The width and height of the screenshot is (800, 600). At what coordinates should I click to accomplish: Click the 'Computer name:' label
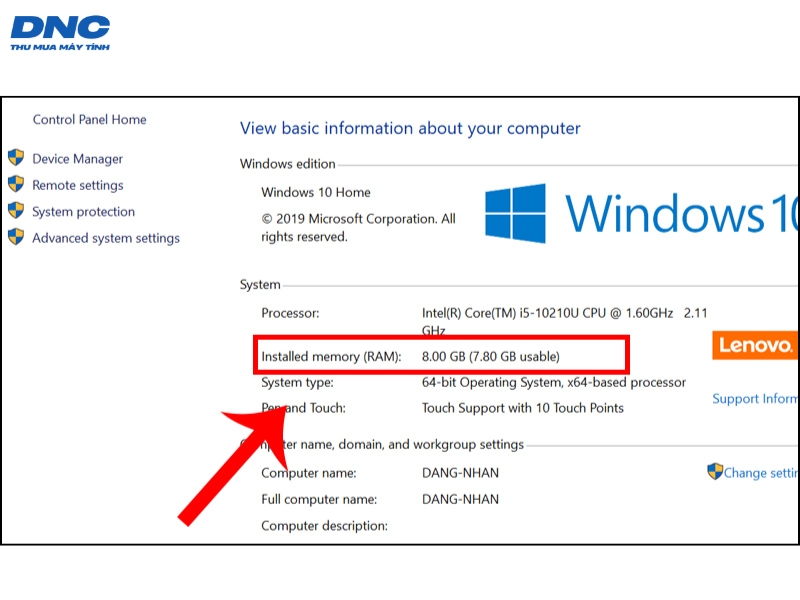click(309, 473)
